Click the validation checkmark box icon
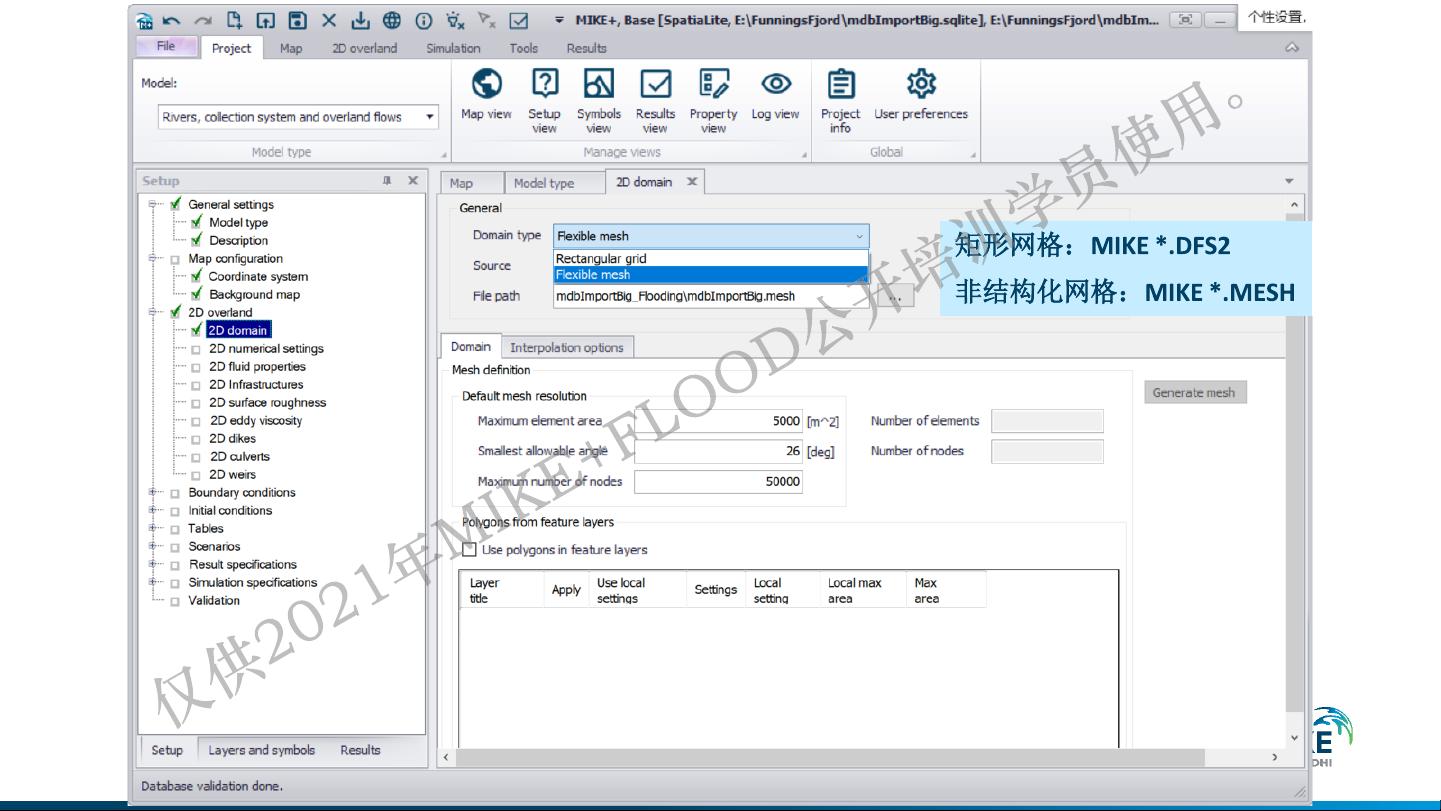This screenshot has width=1441, height=811. [519, 20]
